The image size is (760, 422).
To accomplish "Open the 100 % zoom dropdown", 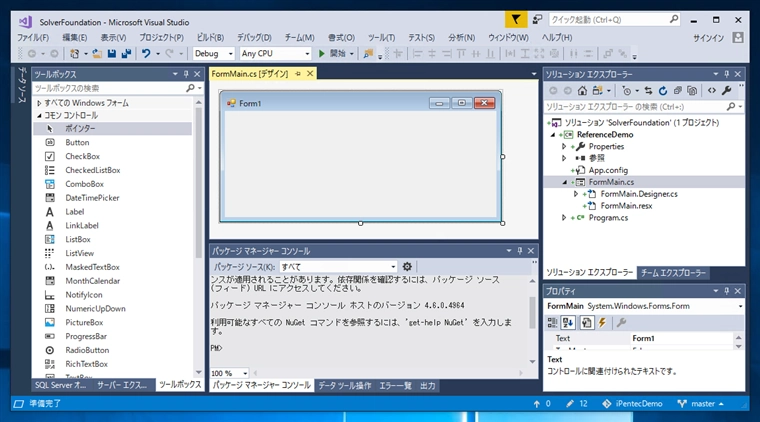I will tap(245, 374).
